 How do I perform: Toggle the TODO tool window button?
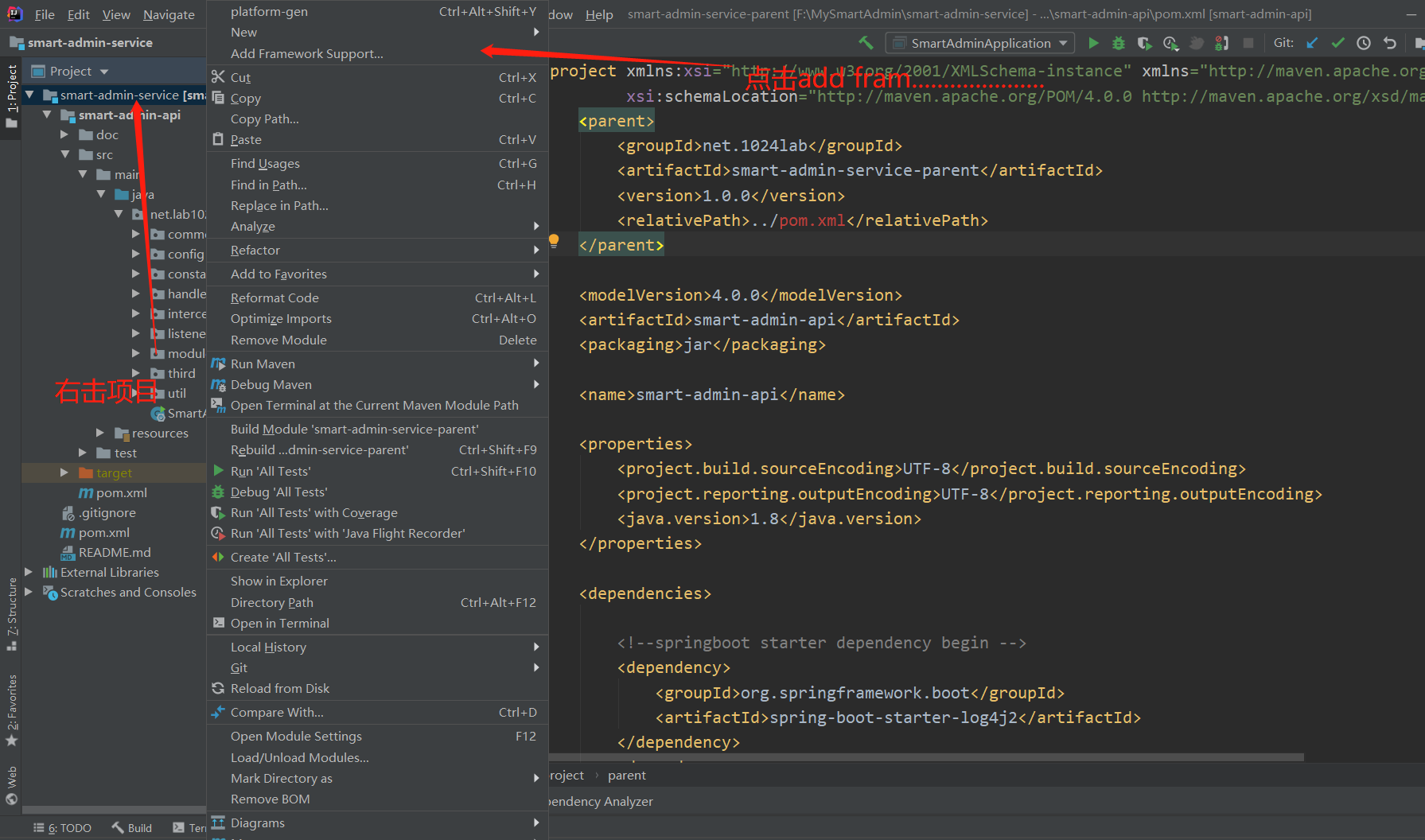[x=62, y=828]
